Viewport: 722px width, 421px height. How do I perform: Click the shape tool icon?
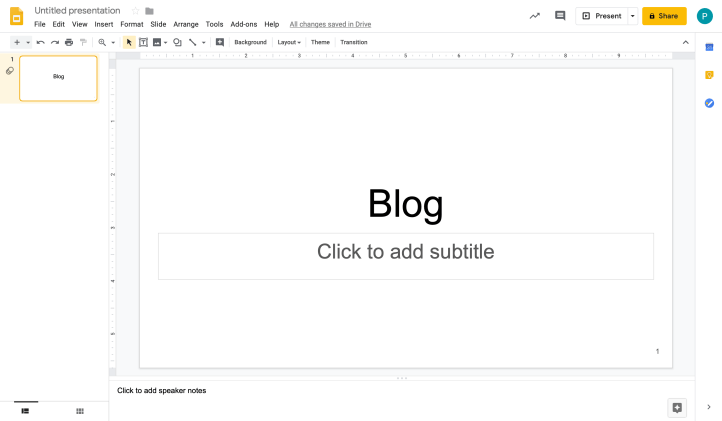177,42
